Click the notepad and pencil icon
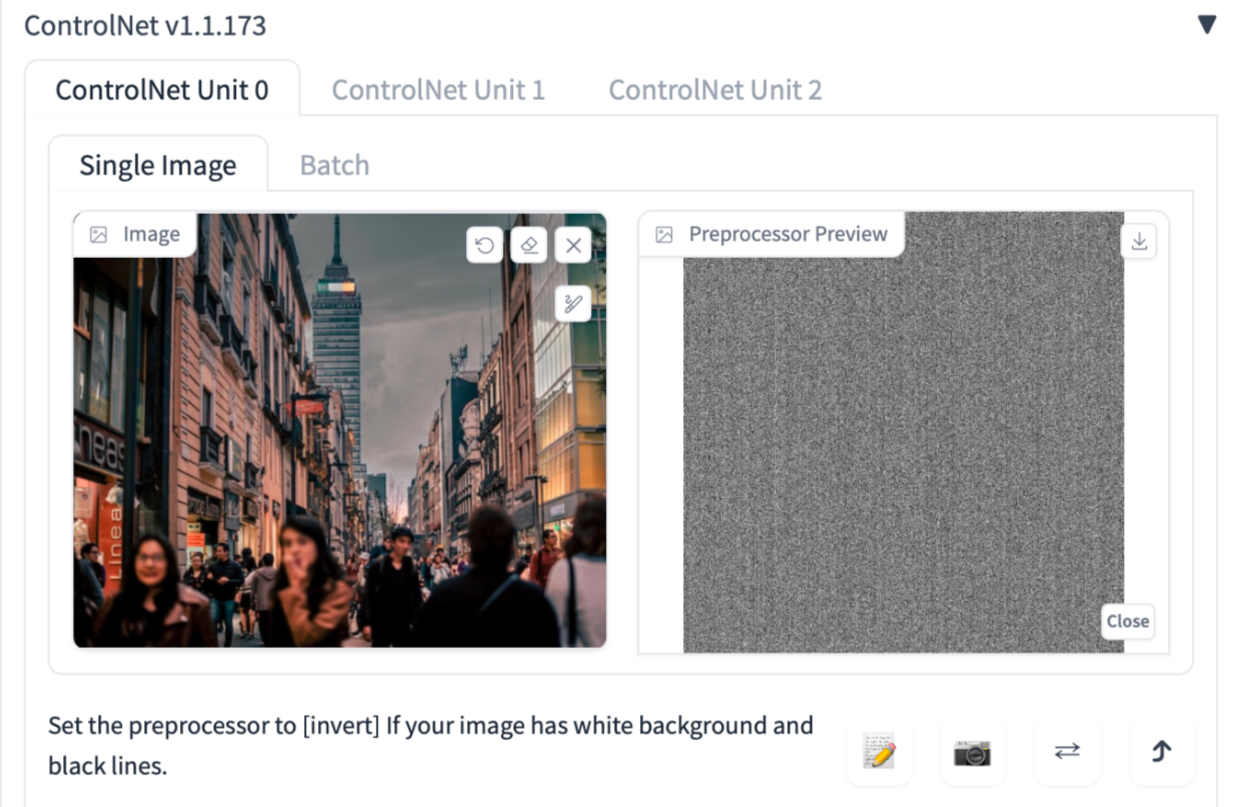 tap(879, 751)
